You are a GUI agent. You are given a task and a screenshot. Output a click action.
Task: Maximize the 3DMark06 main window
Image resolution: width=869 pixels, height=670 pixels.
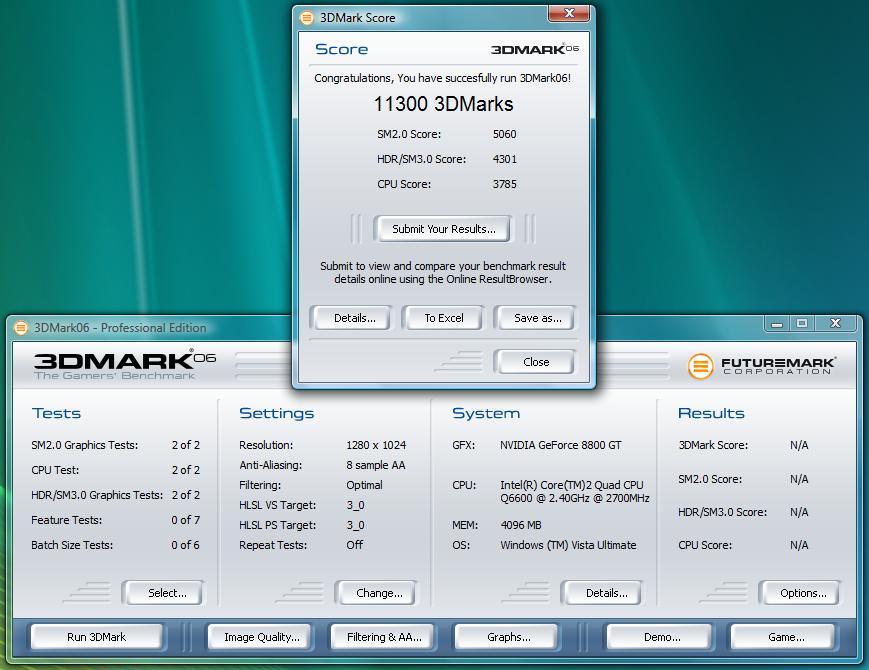click(x=802, y=323)
